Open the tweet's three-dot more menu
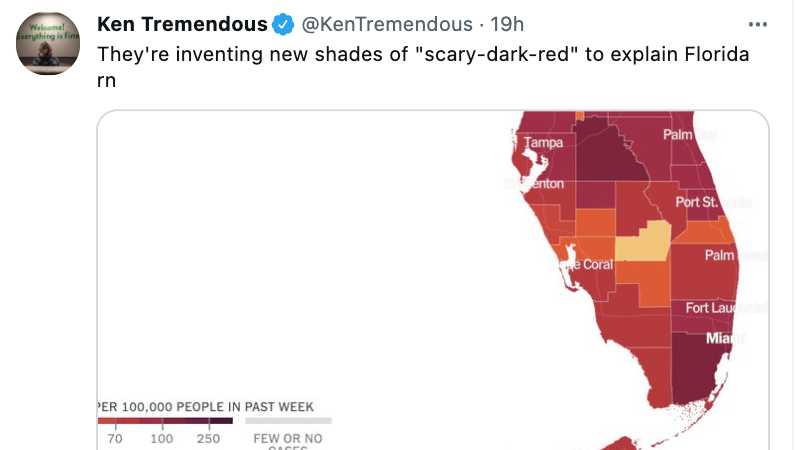The height and width of the screenshot is (450, 800). pyautogui.click(x=758, y=24)
